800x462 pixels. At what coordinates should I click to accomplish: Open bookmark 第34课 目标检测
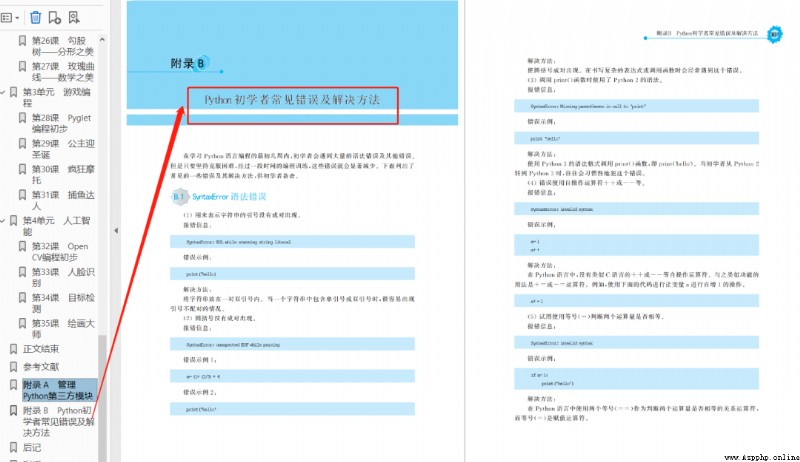click(63, 303)
